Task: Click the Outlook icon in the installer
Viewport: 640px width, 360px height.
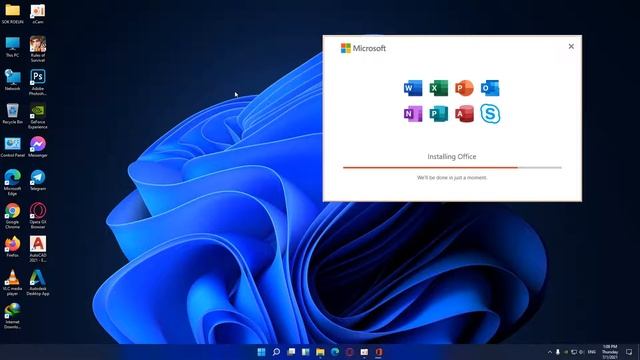Action: pyautogui.click(x=490, y=88)
